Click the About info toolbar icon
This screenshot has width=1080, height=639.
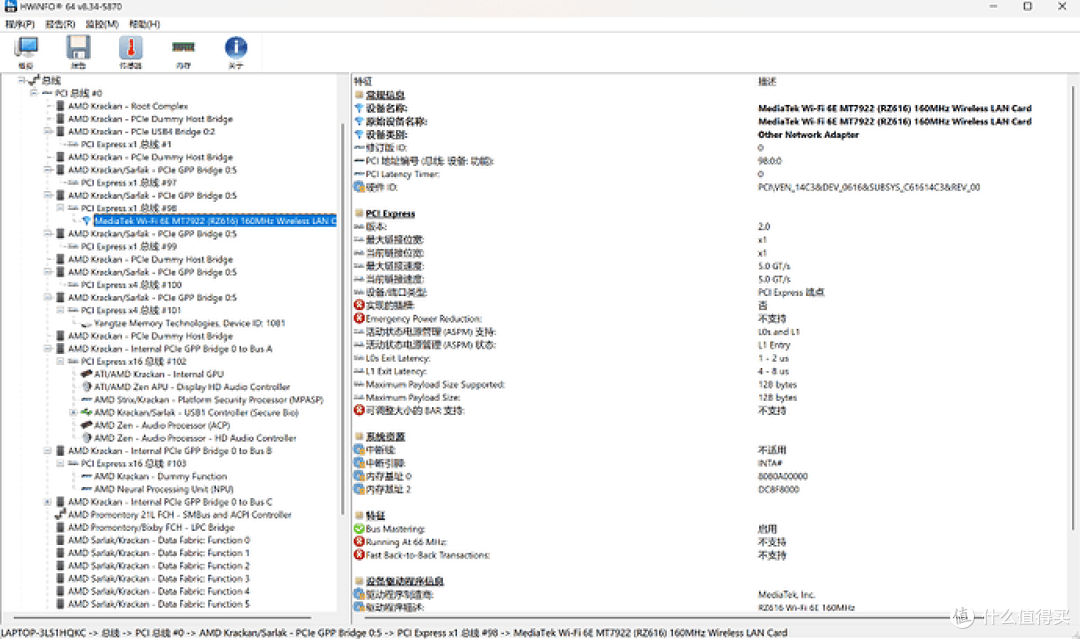click(x=236, y=48)
